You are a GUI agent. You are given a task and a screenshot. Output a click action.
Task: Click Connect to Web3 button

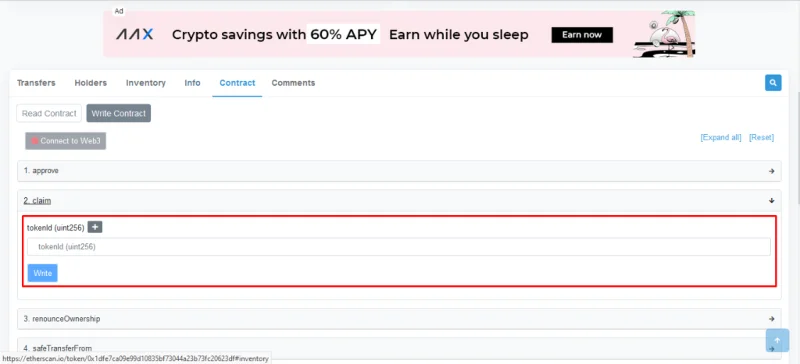[x=66, y=141]
